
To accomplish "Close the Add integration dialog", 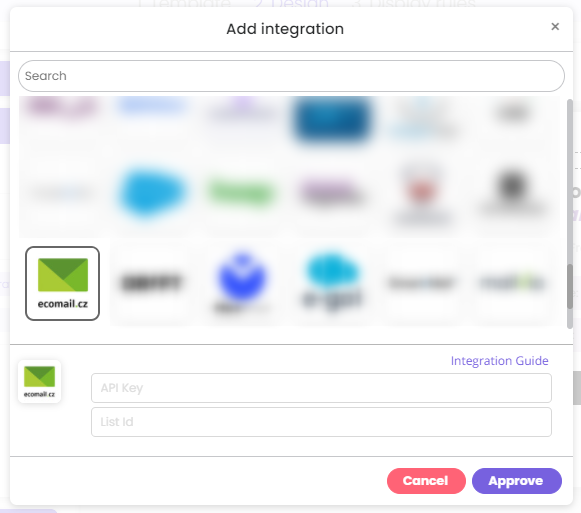I will point(555,27).
